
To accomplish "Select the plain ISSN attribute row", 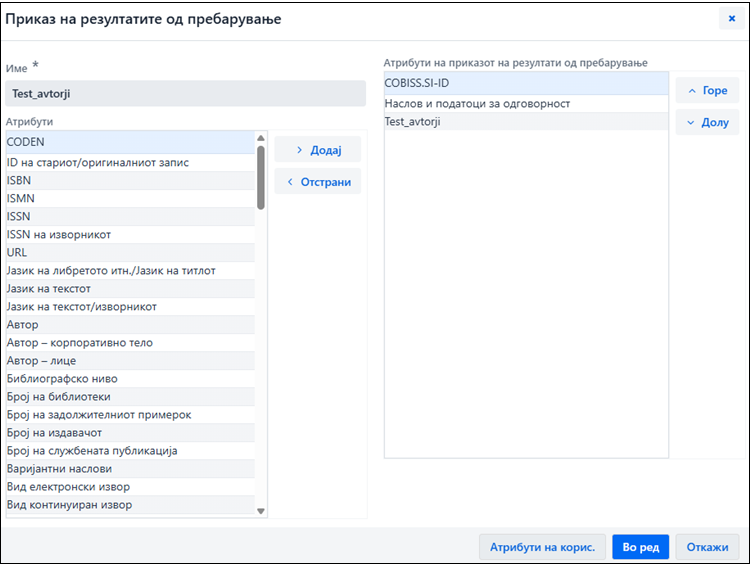I will click(131, 217).
